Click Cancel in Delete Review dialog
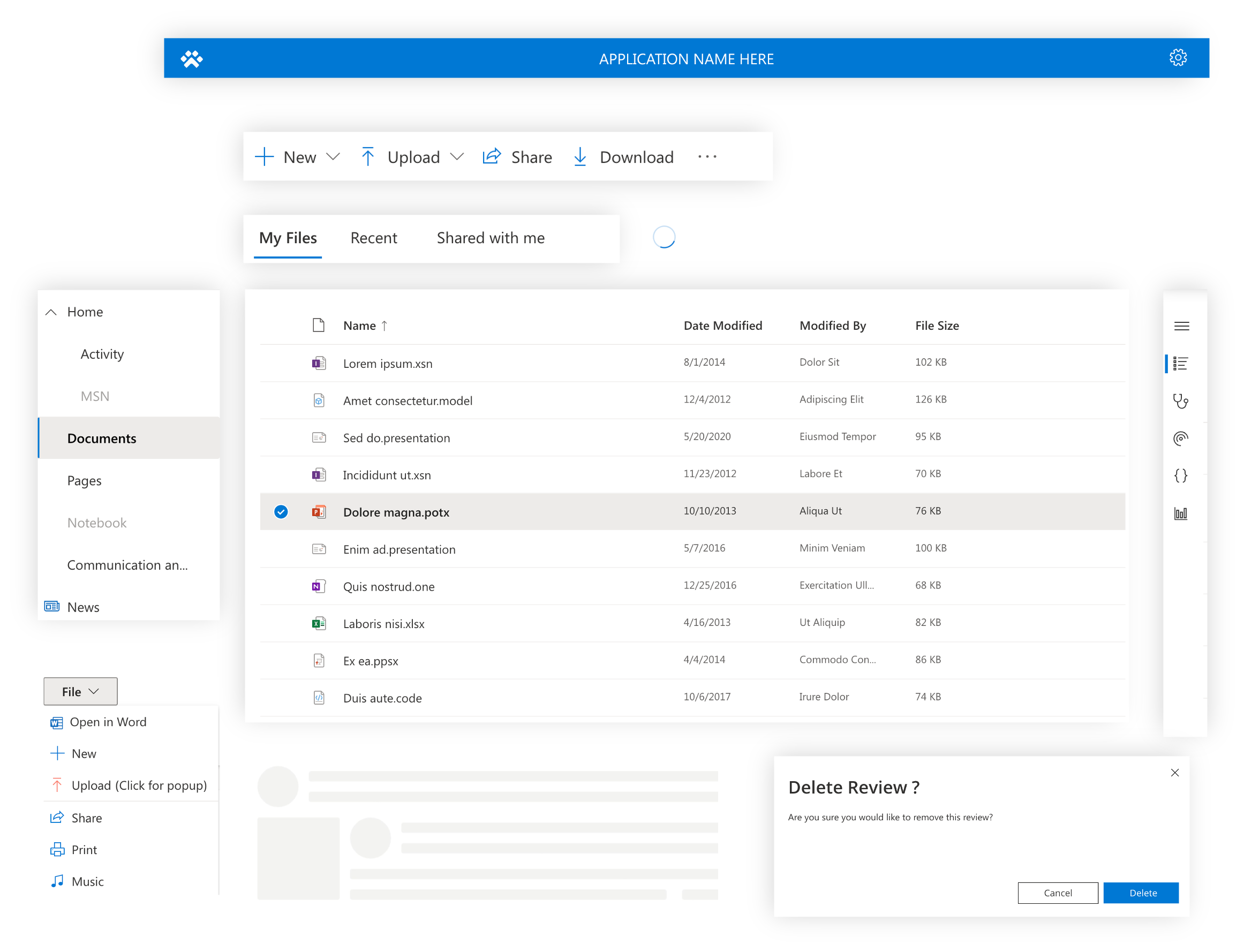 click(x=1058, y=893)
